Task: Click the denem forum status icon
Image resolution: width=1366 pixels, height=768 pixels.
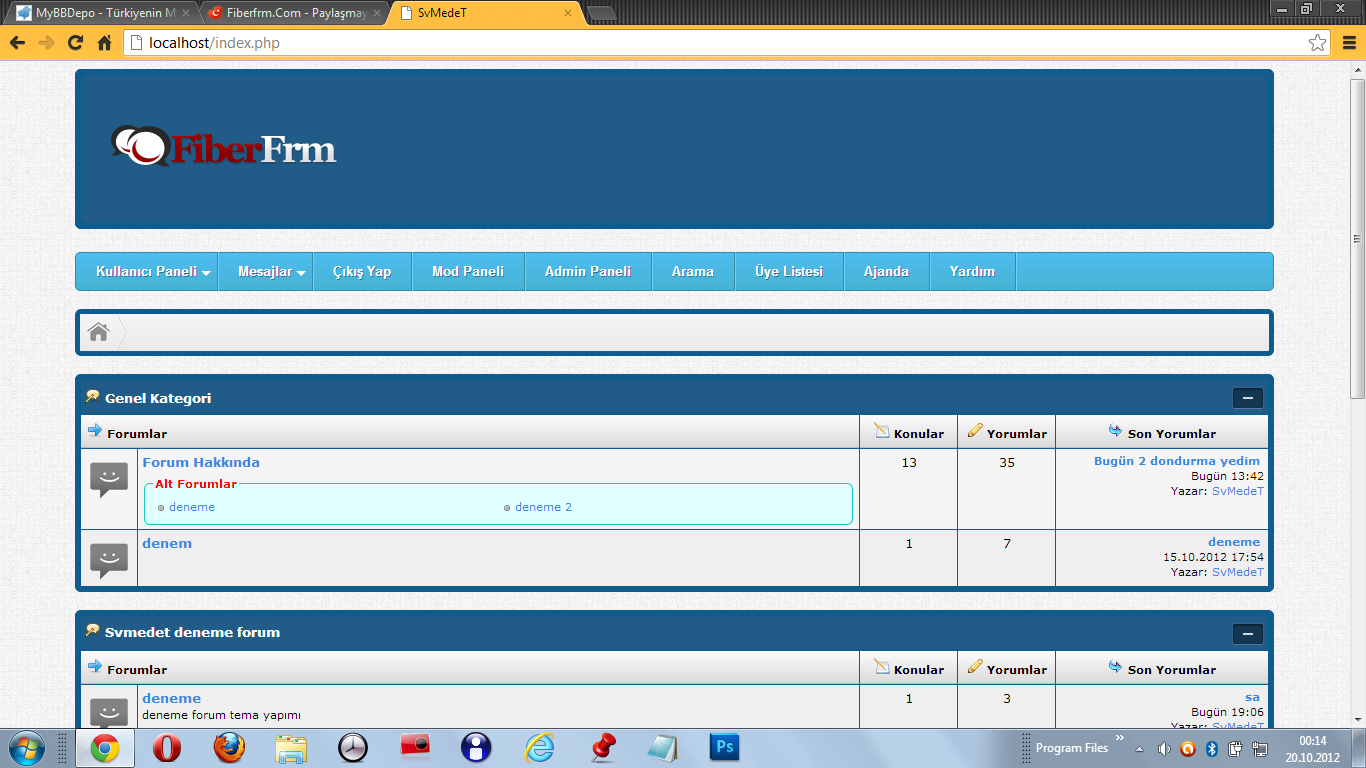Action: click(109, 561)
